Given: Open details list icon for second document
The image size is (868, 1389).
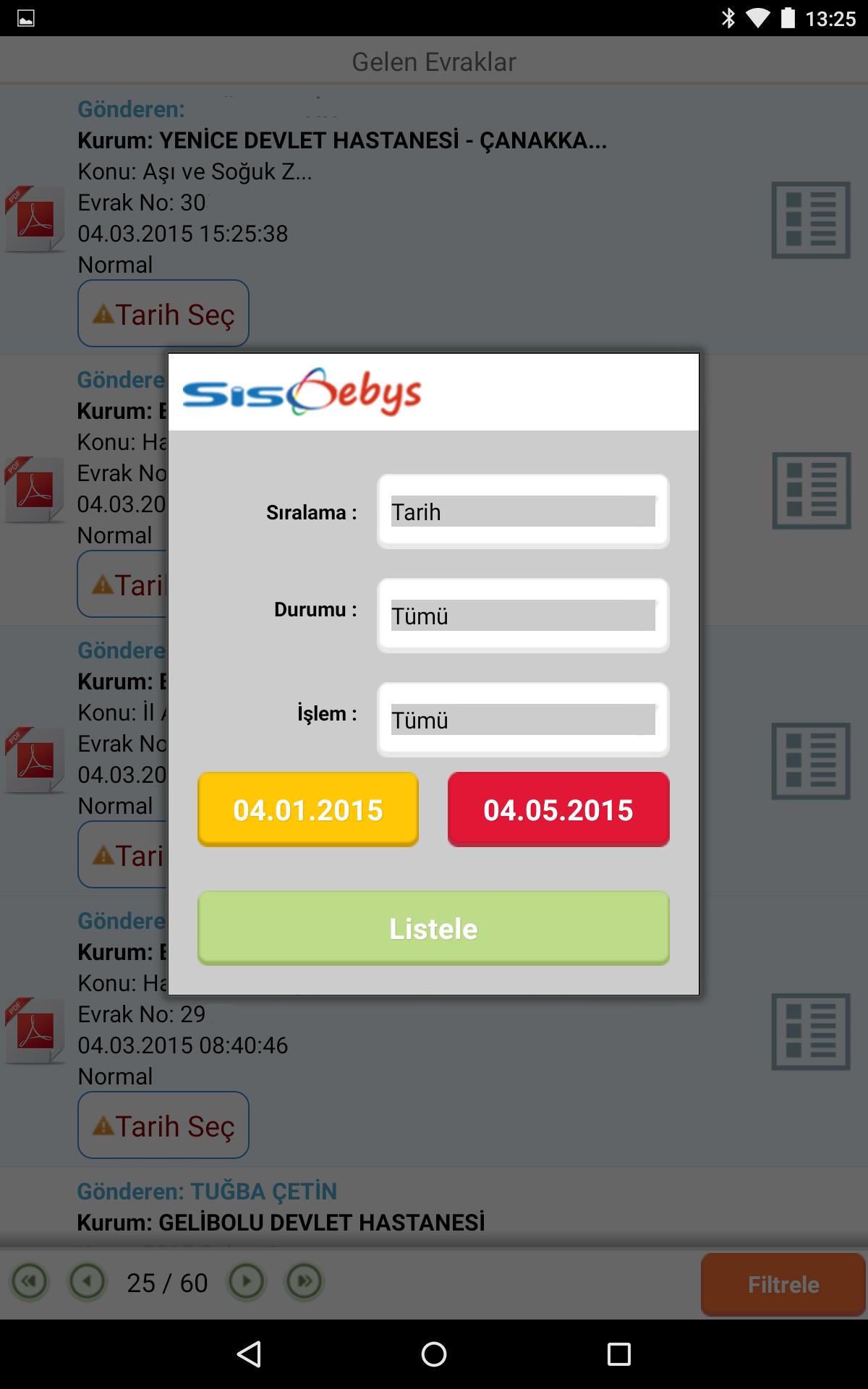Looking at the screenshot, I should (x=810, y=490).
